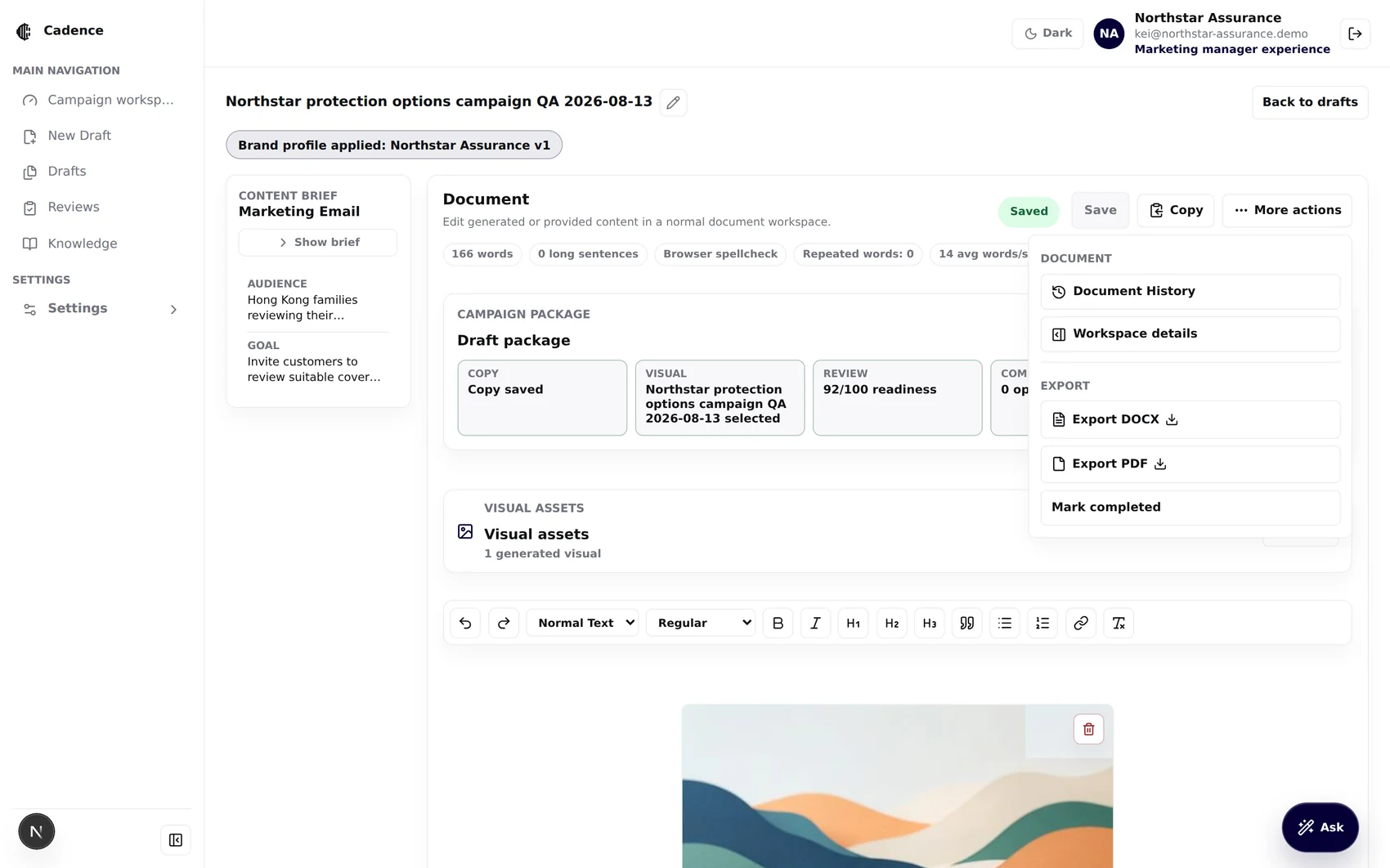Export the document as PDF

[1190, 463]
